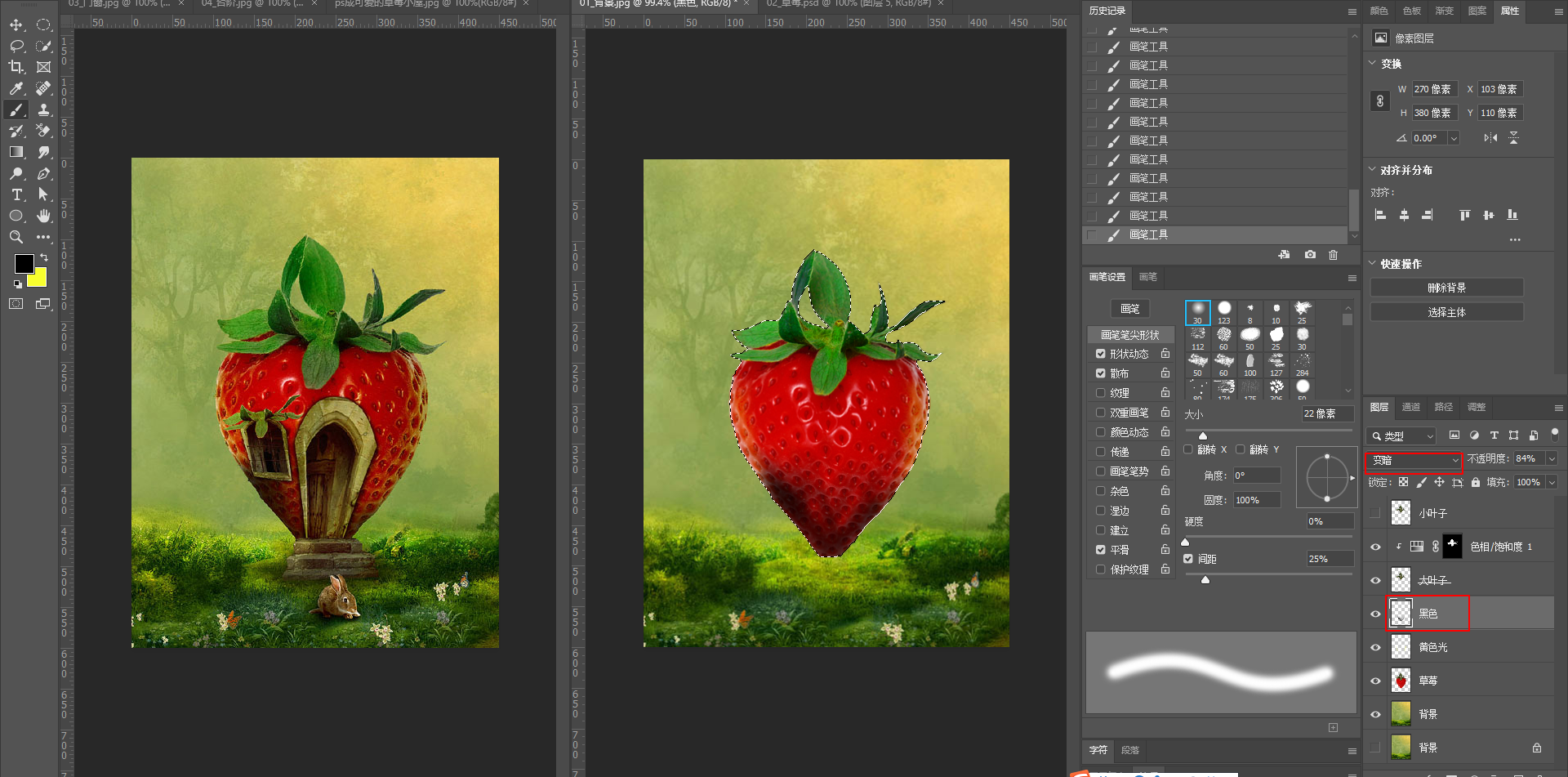Select the History Brush tool
Image resolution: width=1568 pixels, height=777 pixels.
(x=16, y=131)
